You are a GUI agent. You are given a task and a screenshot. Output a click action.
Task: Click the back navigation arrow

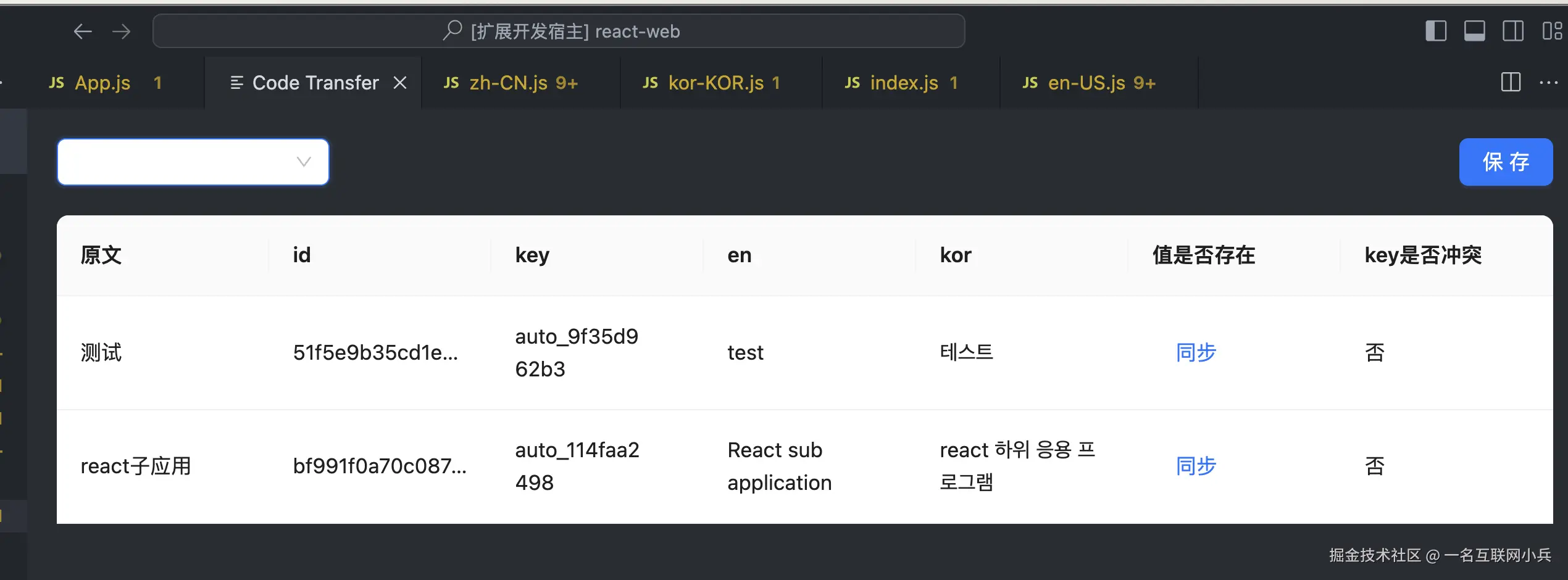tap(82, 31)
